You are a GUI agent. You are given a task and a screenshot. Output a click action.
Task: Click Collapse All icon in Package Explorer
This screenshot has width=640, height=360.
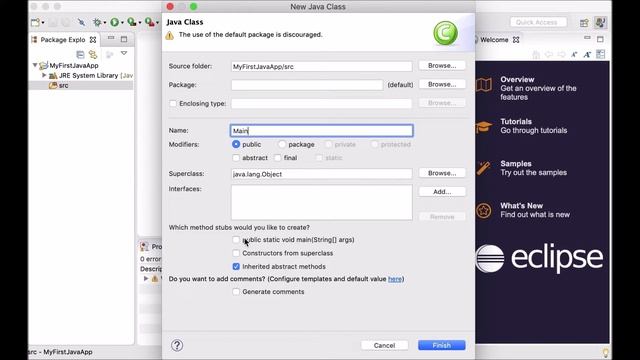point(80,54)
